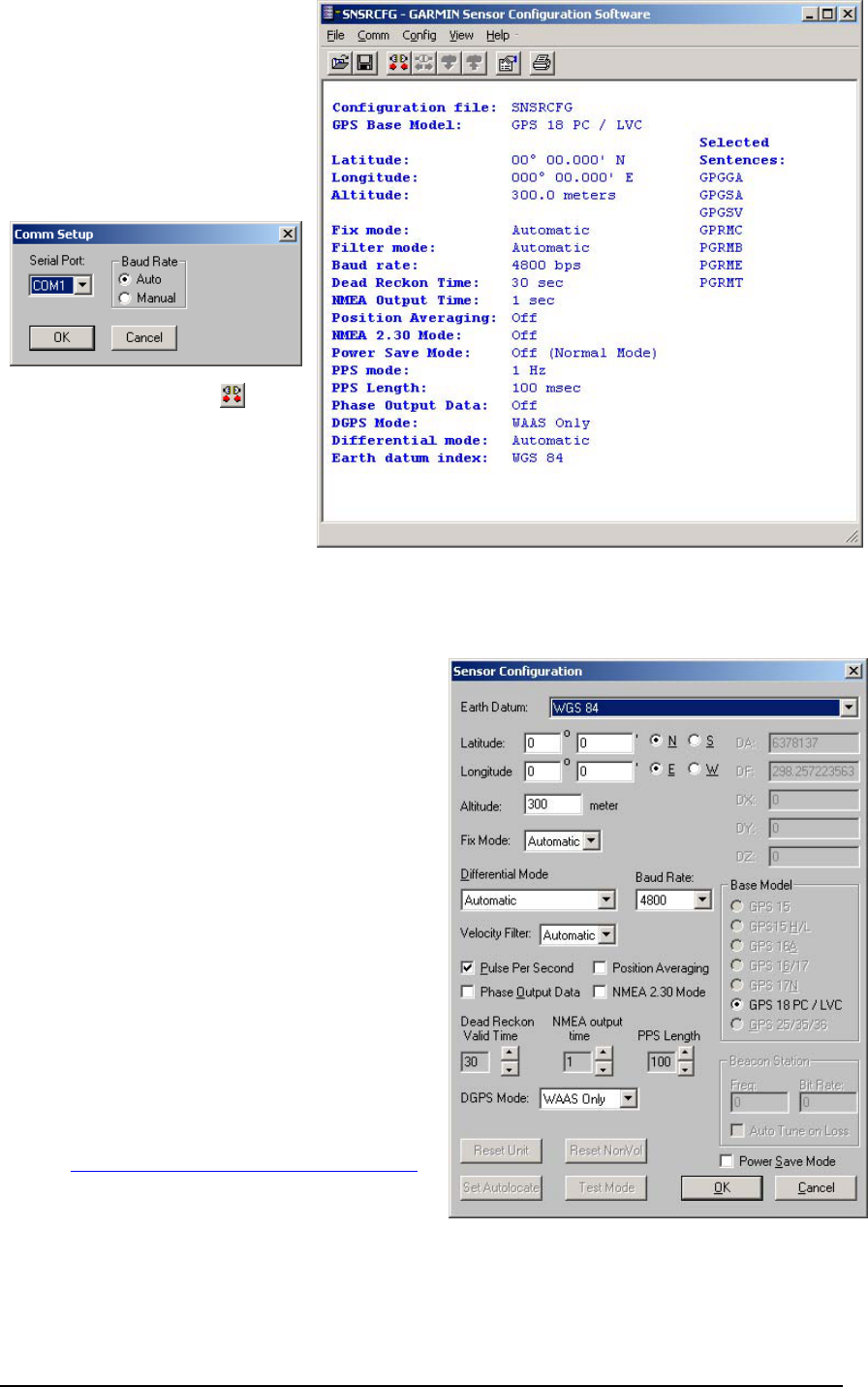Click second grayed arrow toolbar icon before Sensor Configuration
The width and height of the screenshot is (868, 1387).
point(474,64)
